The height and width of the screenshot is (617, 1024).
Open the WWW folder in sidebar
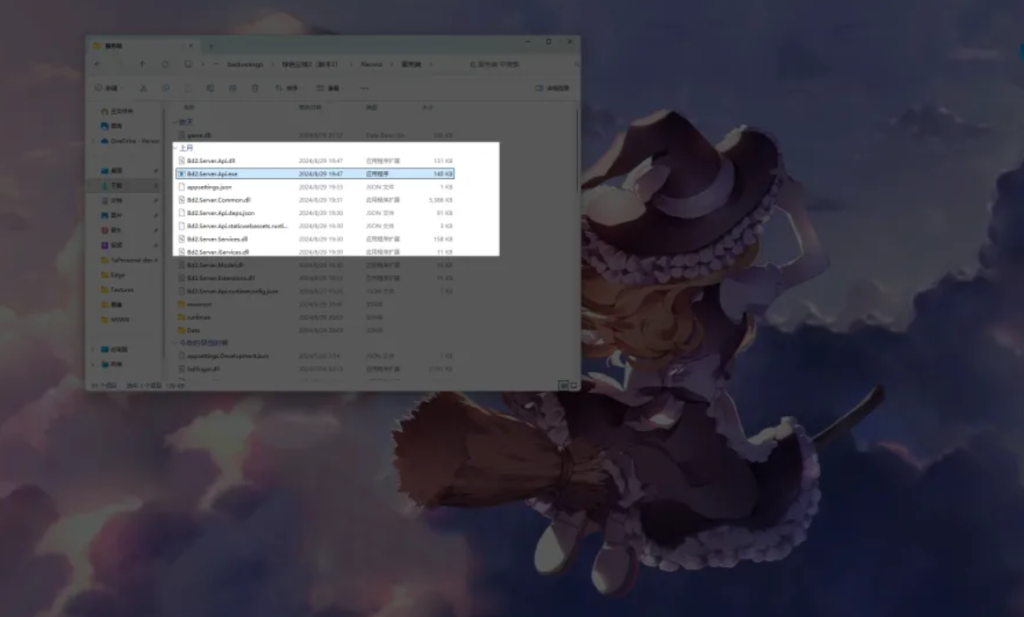(x=115, y=319)
